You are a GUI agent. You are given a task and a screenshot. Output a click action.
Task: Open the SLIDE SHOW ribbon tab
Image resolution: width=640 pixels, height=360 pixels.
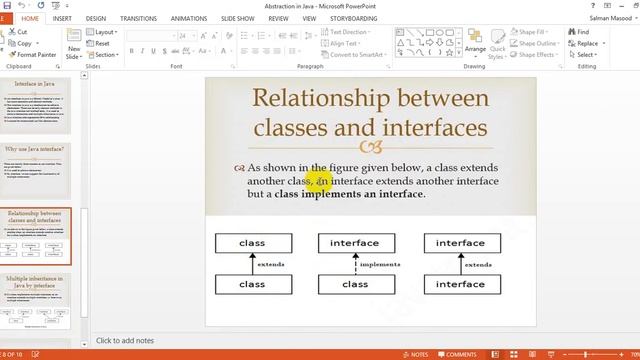pos(238,18)
